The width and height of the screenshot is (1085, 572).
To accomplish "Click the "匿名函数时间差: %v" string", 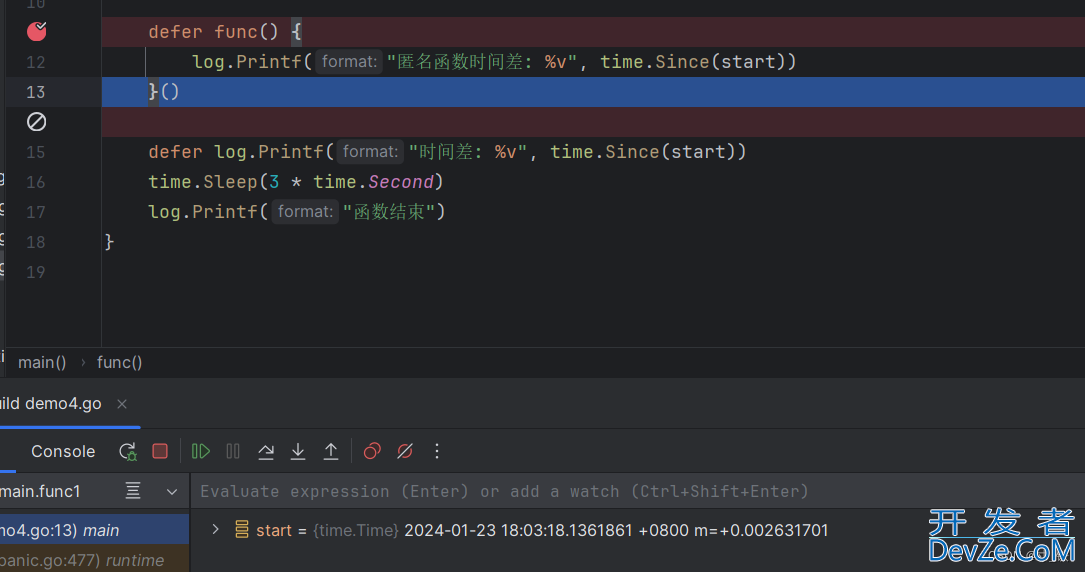I will [x=482, y=62].
